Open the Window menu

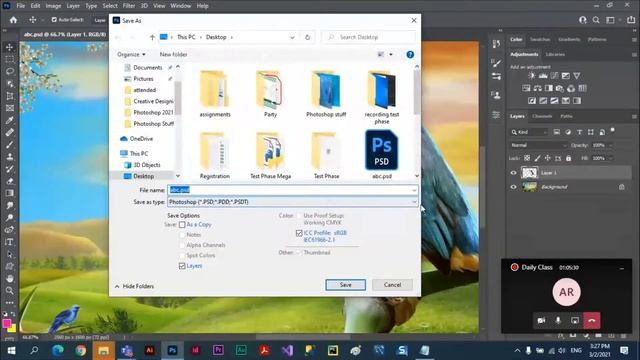pyautogui.click(x=180, y=6)
